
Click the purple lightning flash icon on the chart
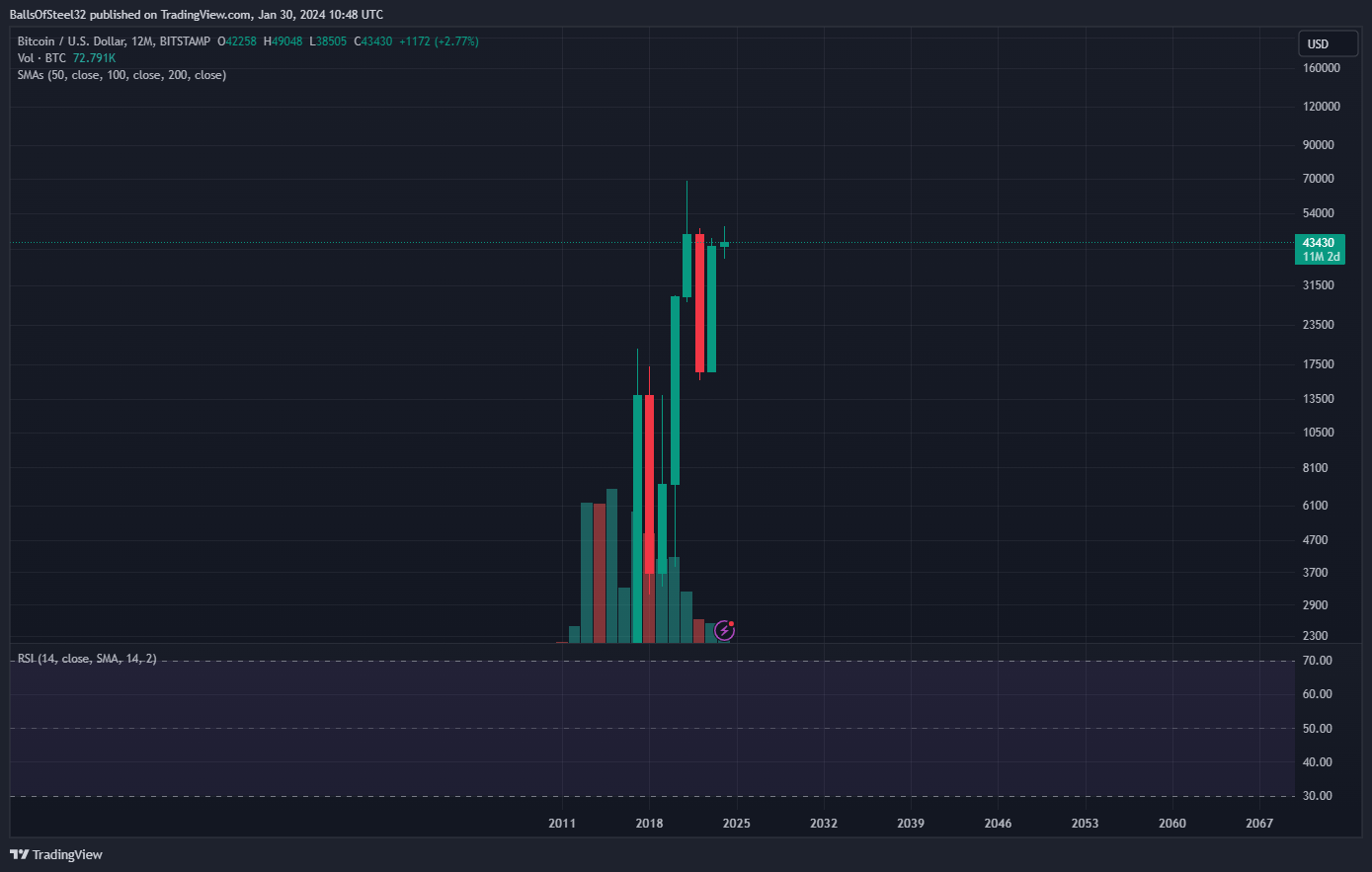pyautogui.click(x=724, y=630)
